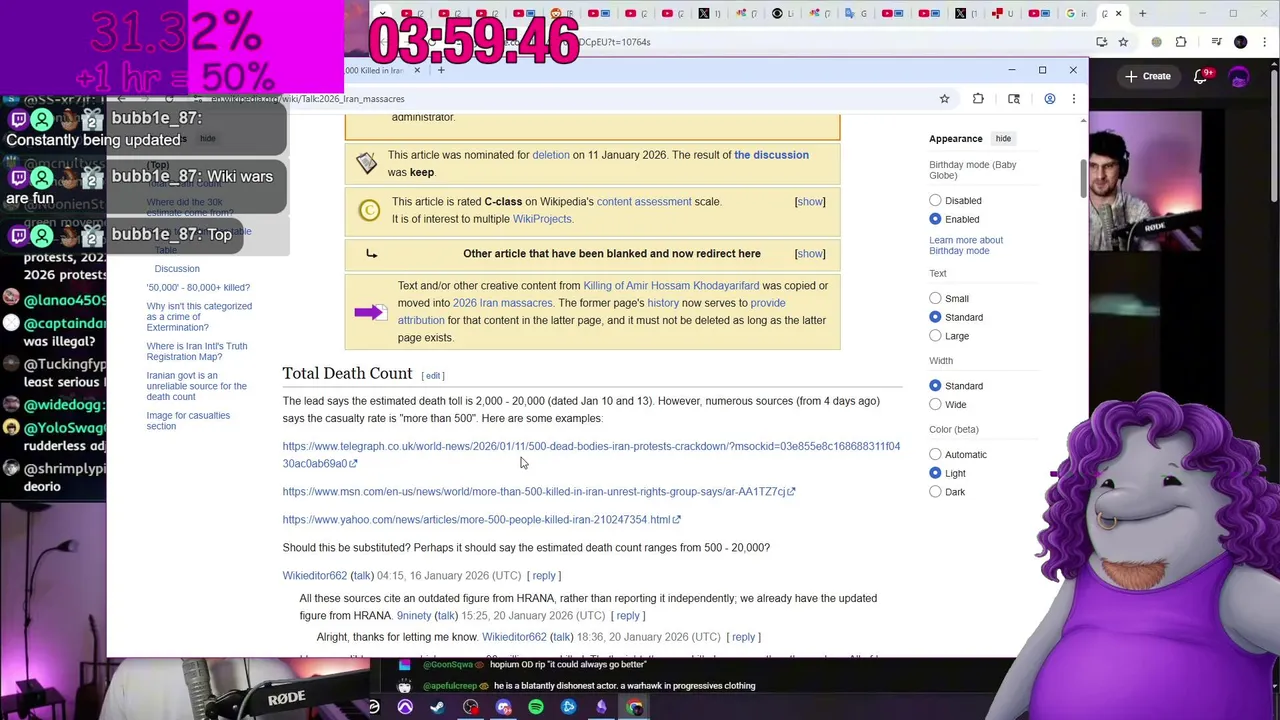Set page width to Wide
The height and width of the screenshot is (720, 1280).
point(935,405)
